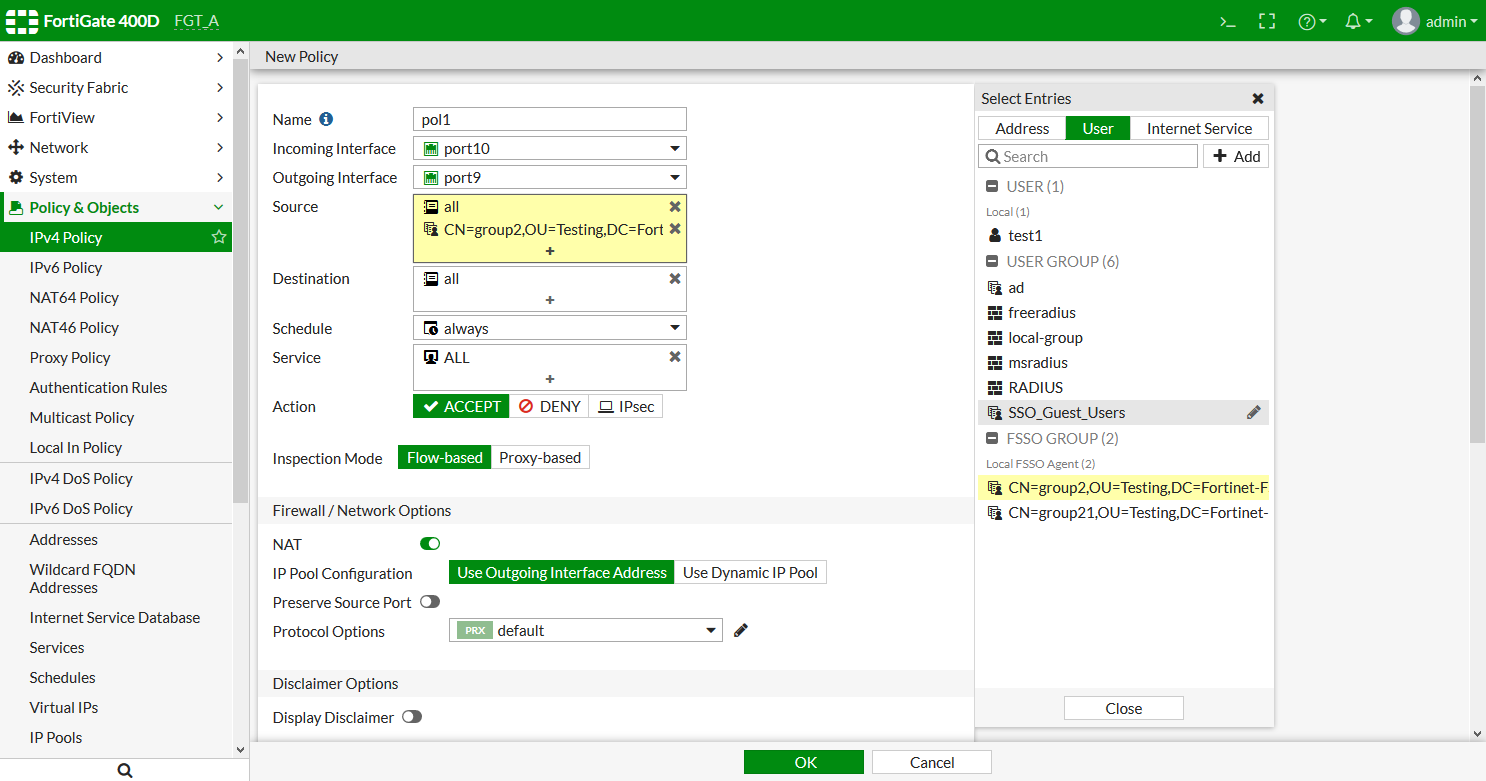Edit Protocol Options using the pencil icon
This screenshot has height=781, width=1486.
(740, 630)
